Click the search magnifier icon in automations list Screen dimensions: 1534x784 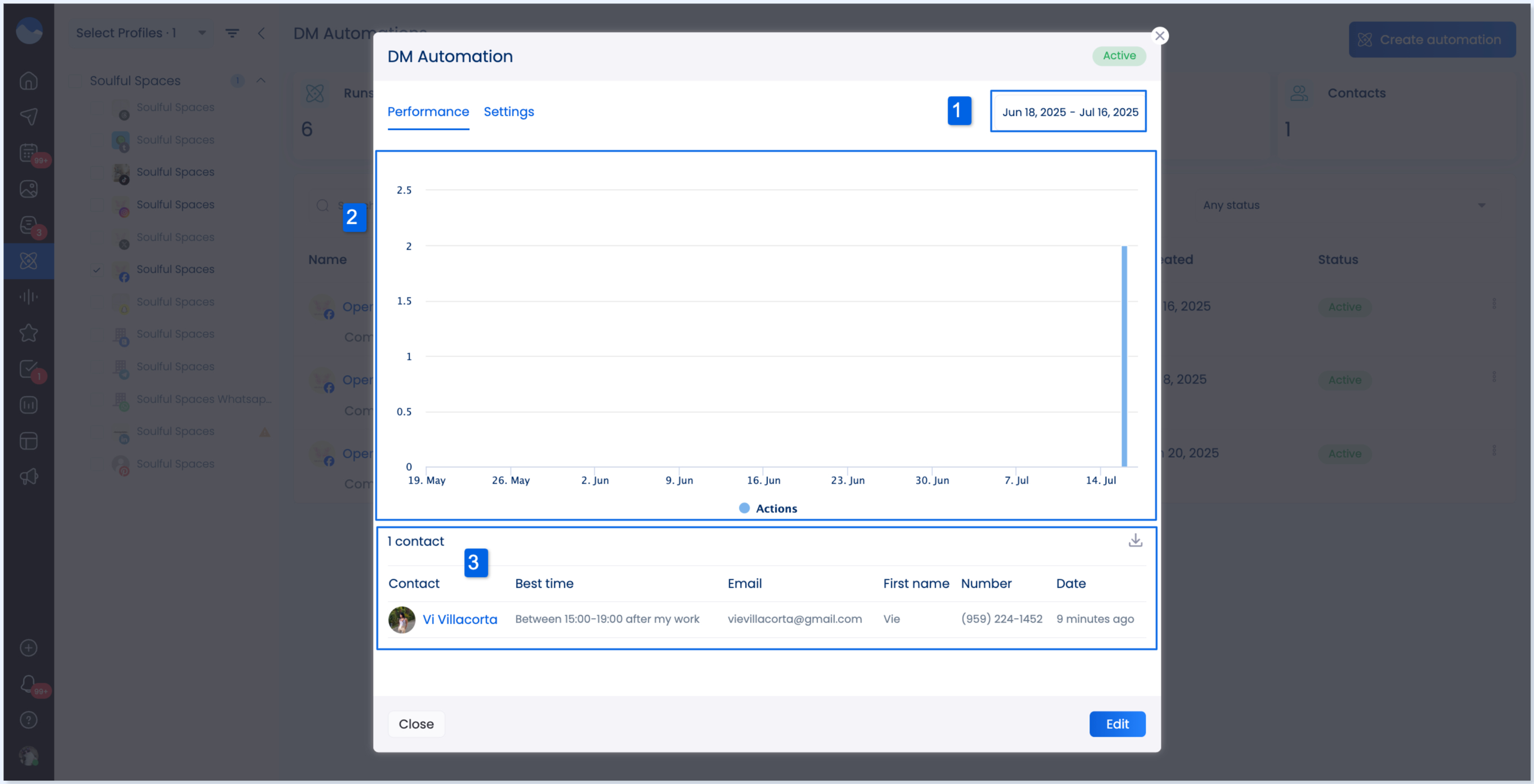tap(323, 205)
